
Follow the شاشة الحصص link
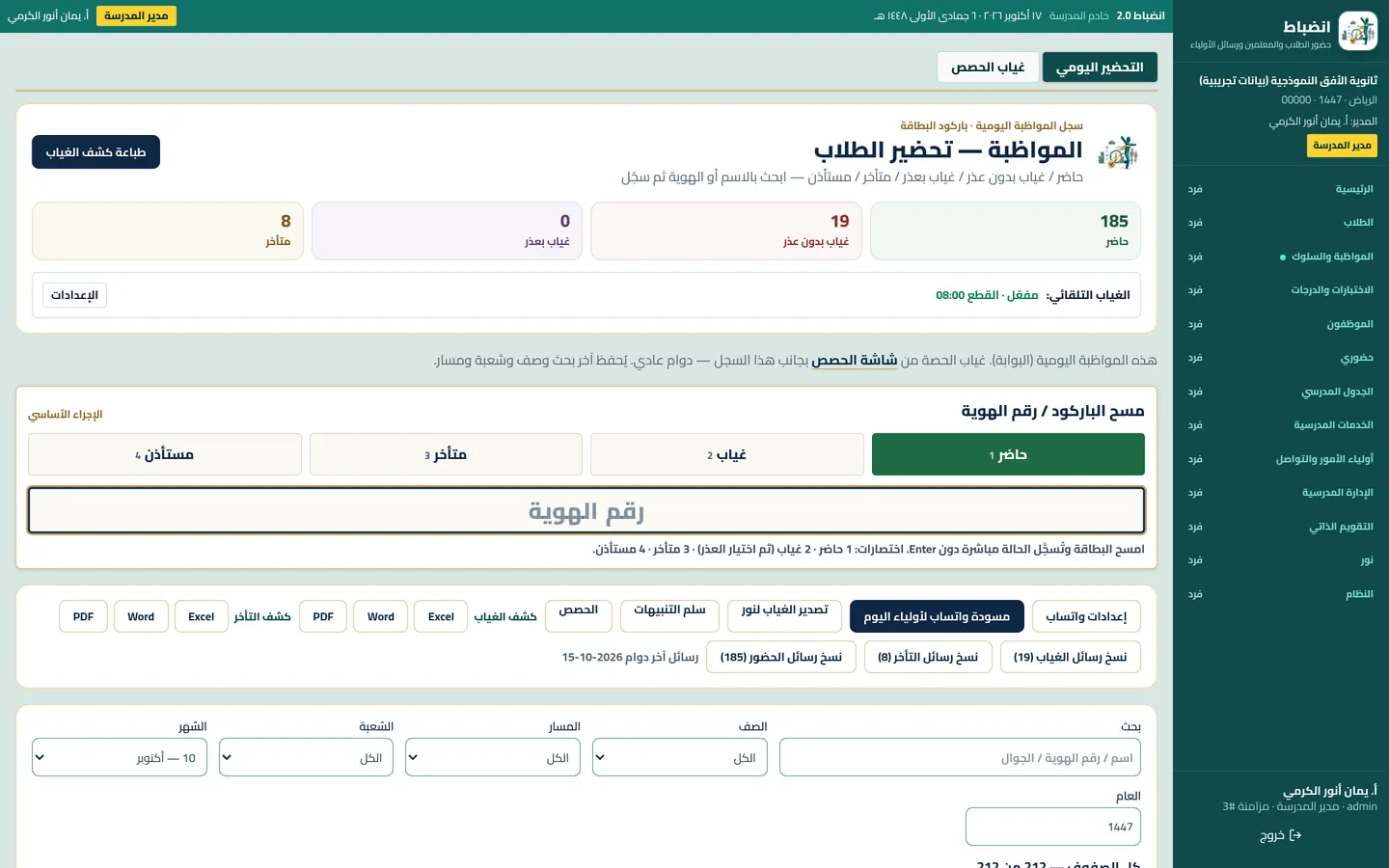click(x=855, y=360)
